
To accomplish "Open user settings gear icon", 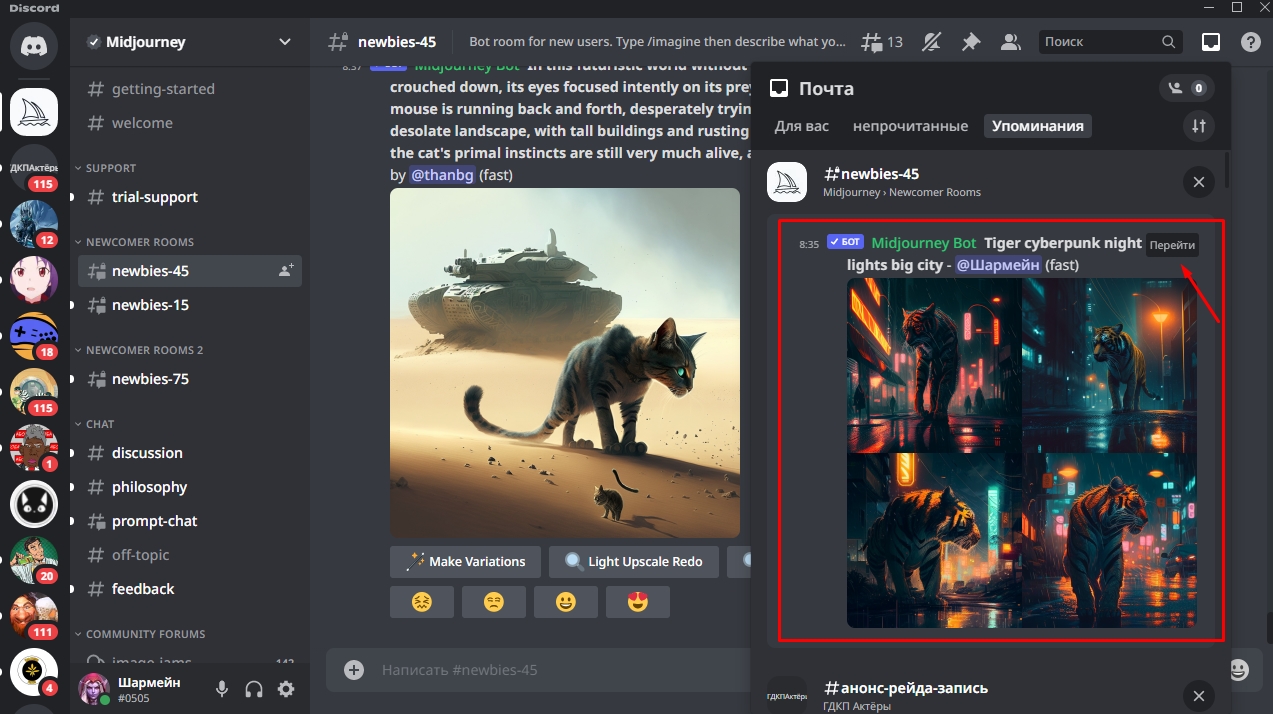I will (x=286, y=689).
